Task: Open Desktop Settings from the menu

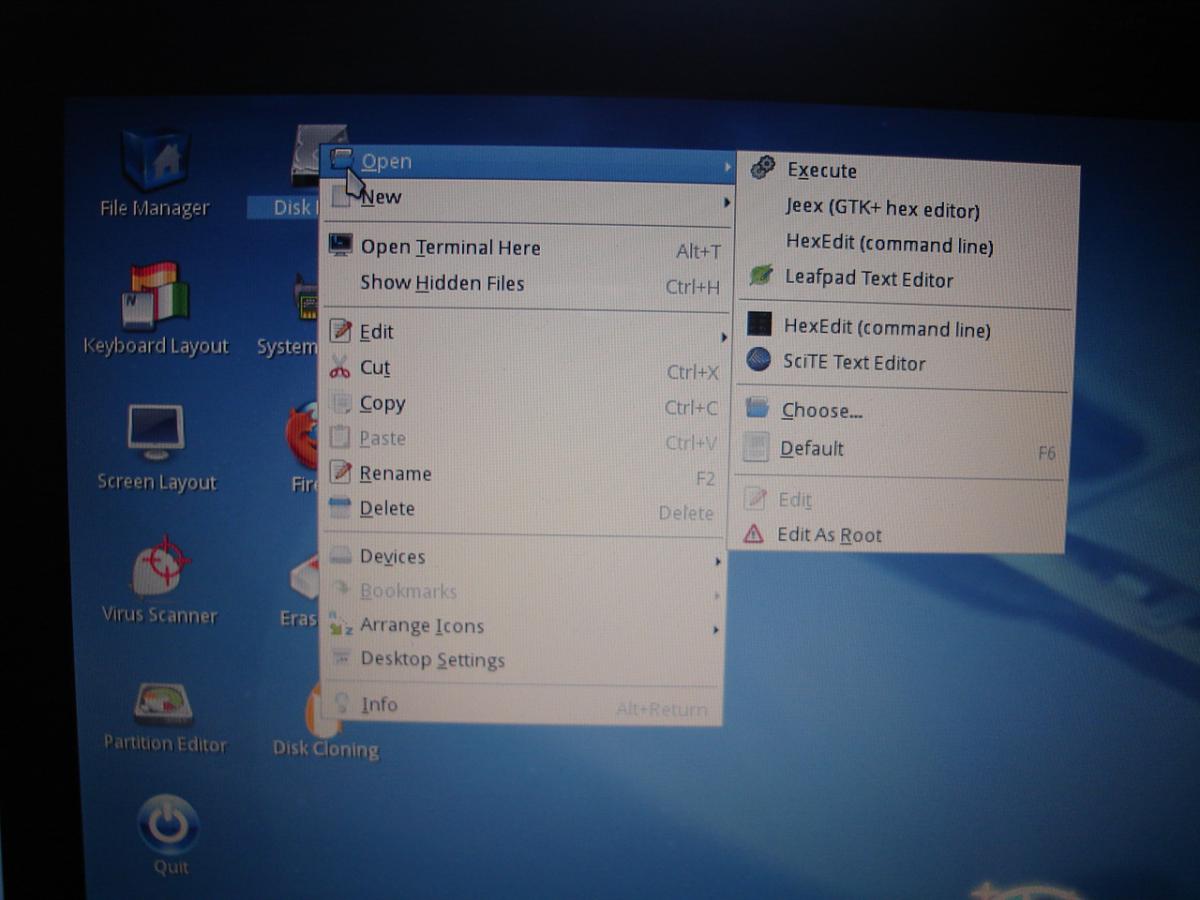Action: [x=521, y=660]
